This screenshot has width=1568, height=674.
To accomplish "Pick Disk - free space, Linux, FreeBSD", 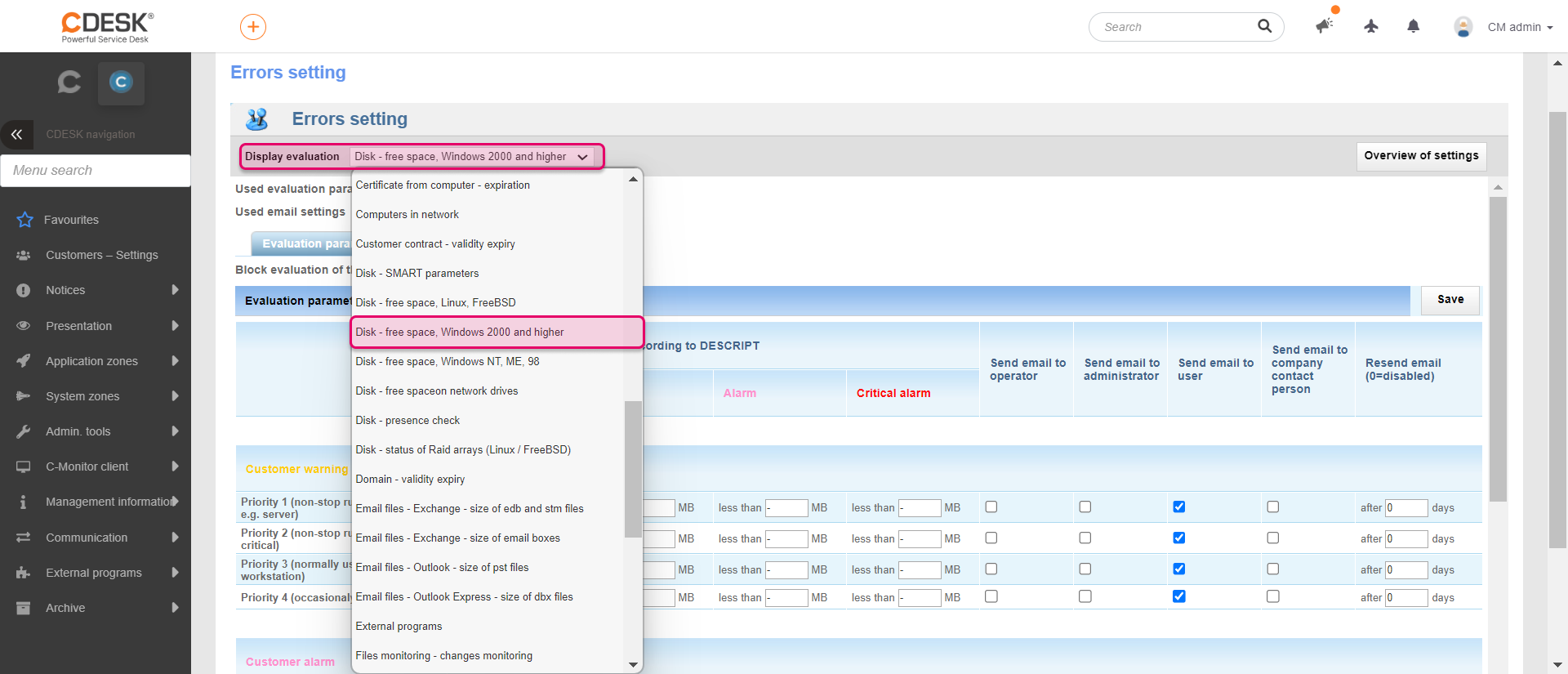I will coord(488,303).
